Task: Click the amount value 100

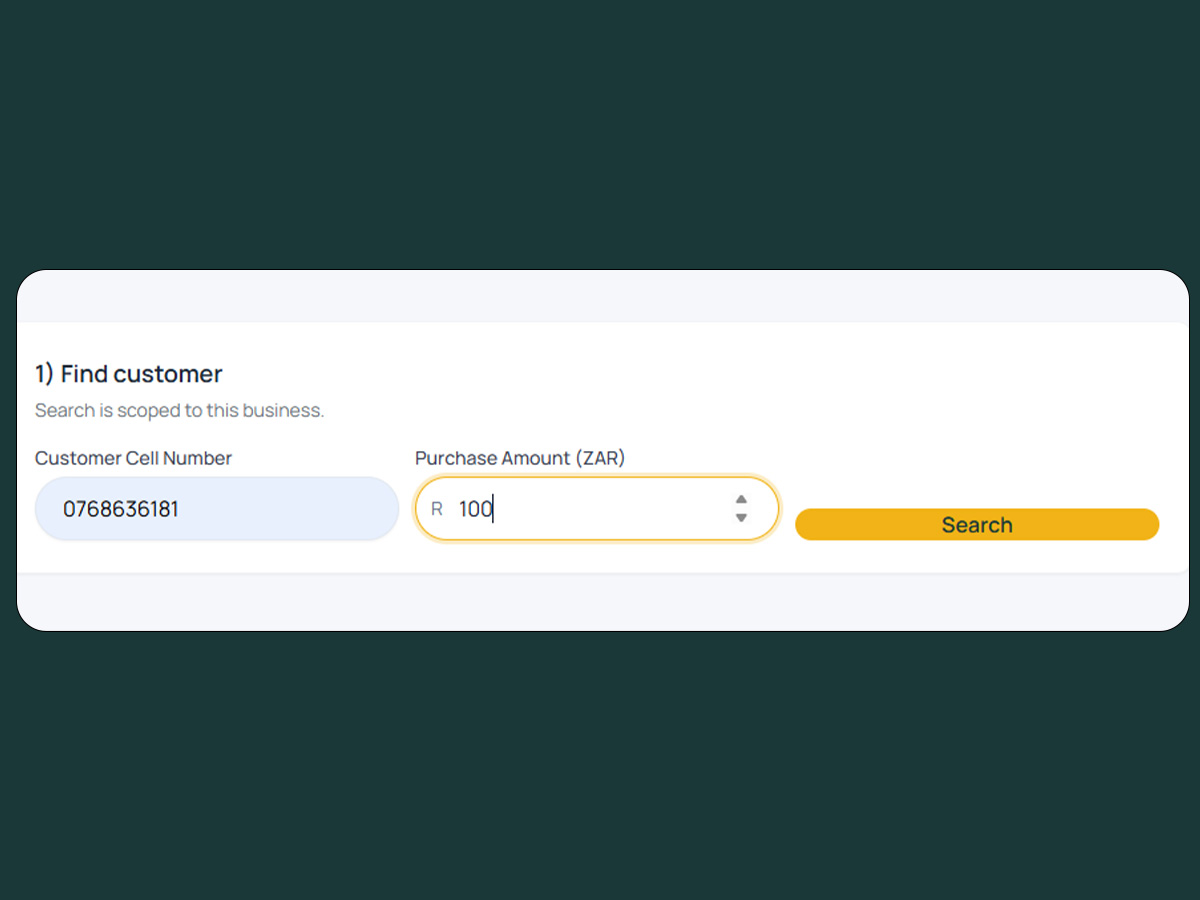Action: point(474,508)
